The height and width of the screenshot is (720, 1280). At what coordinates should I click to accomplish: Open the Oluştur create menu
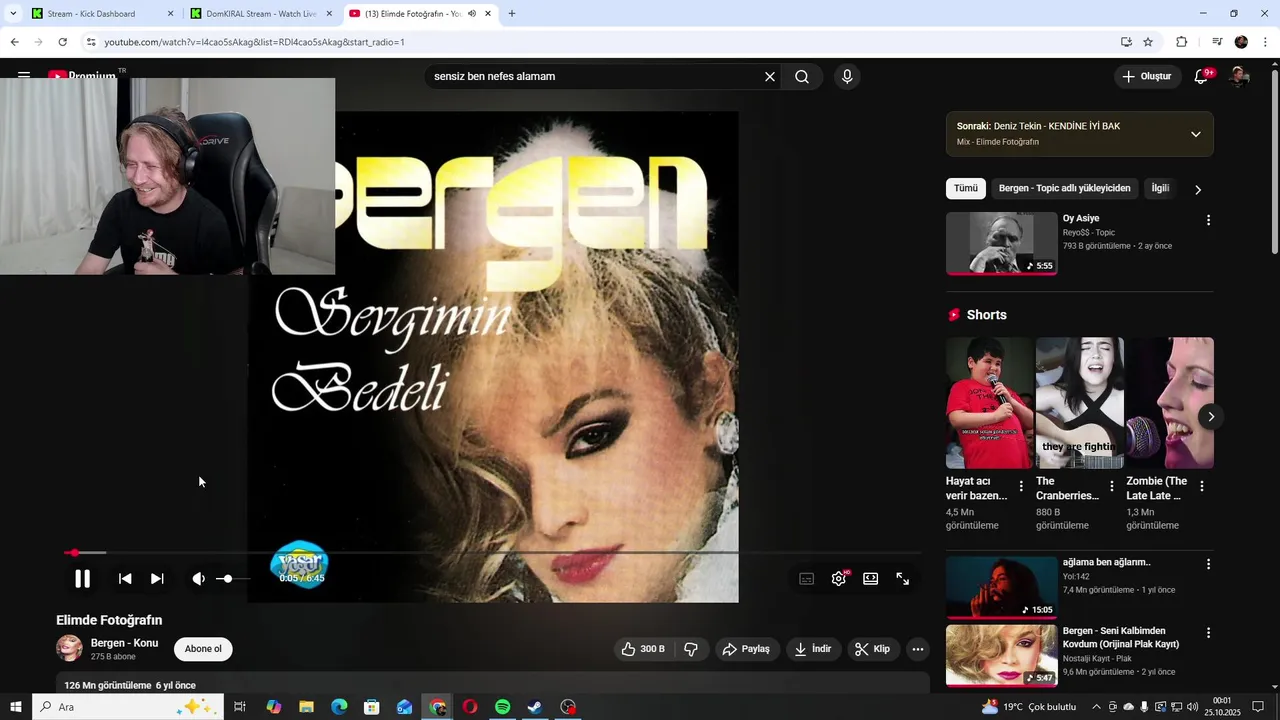click(x=1146, y=76)
